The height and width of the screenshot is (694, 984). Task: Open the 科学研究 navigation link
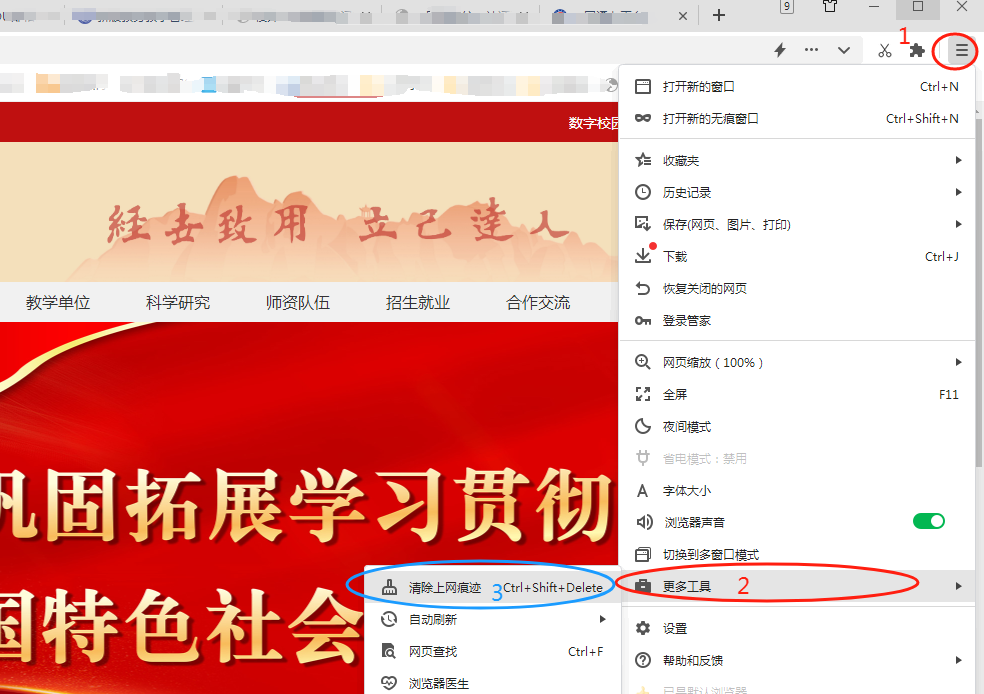pyautogui.click(x=178, y=302)
